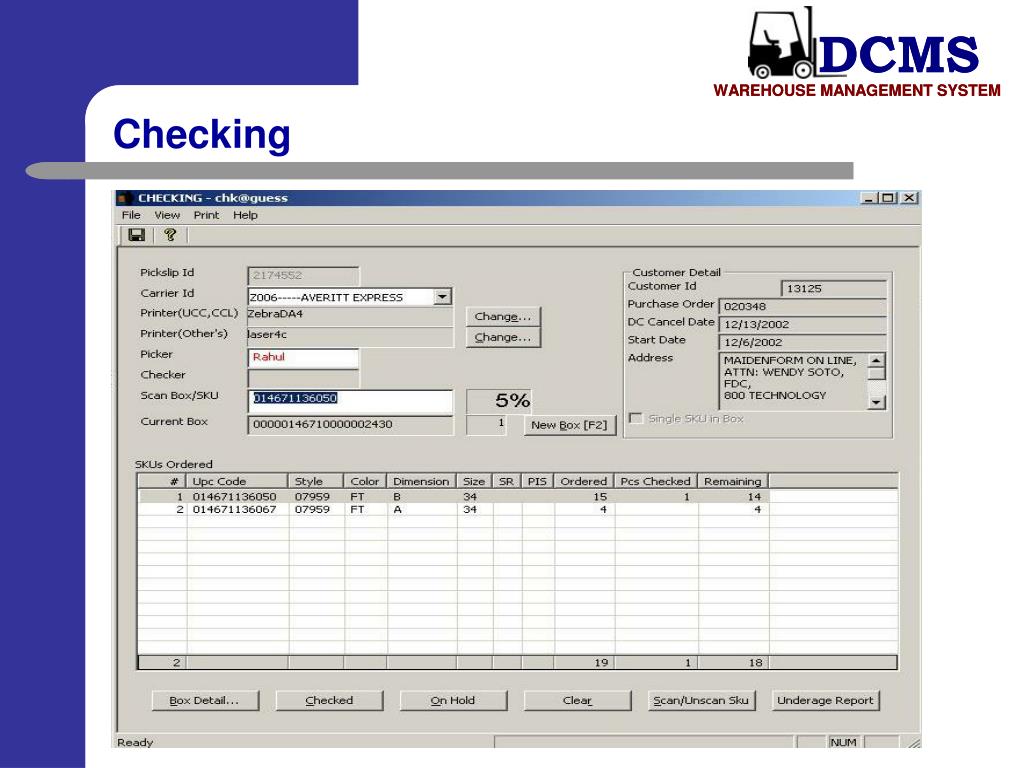The width and height of the screenshot is (1024, 768).
Task: Minimize the CHECKING window
Action: [x=868, y=198]
